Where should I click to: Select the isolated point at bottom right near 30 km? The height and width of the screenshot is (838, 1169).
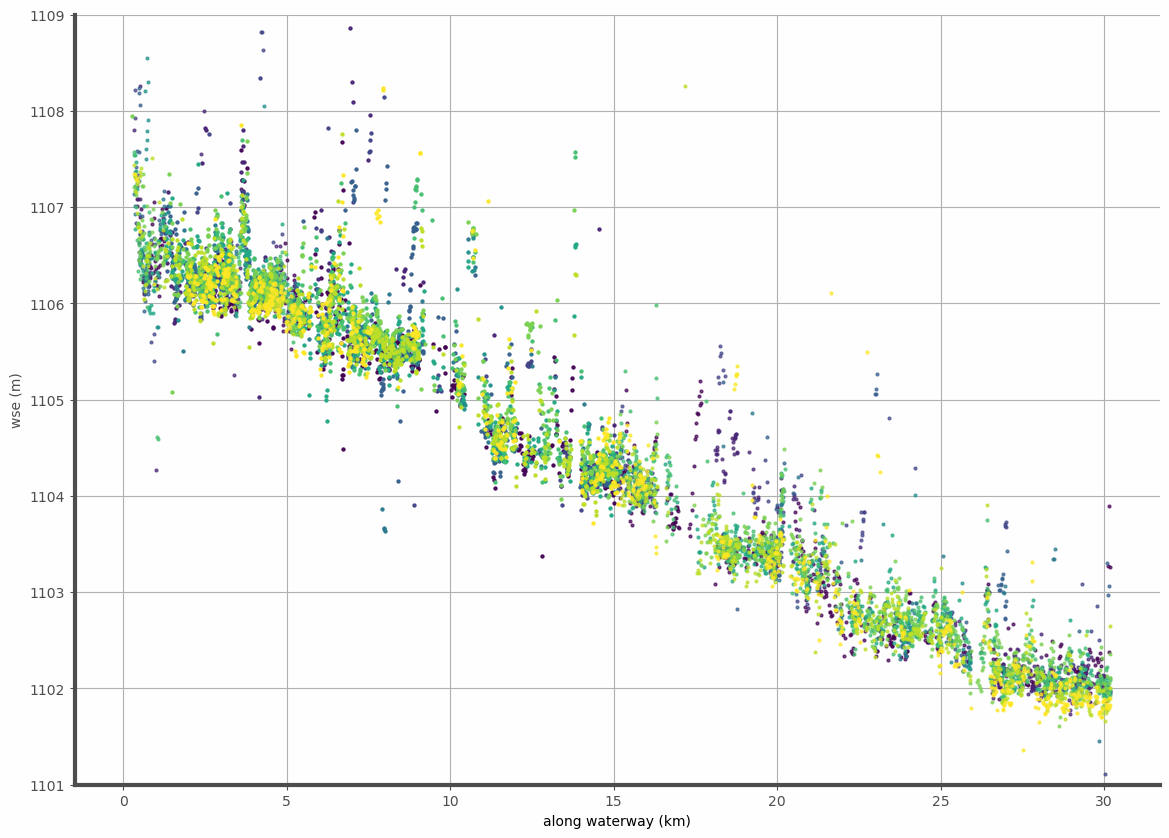1107,772
